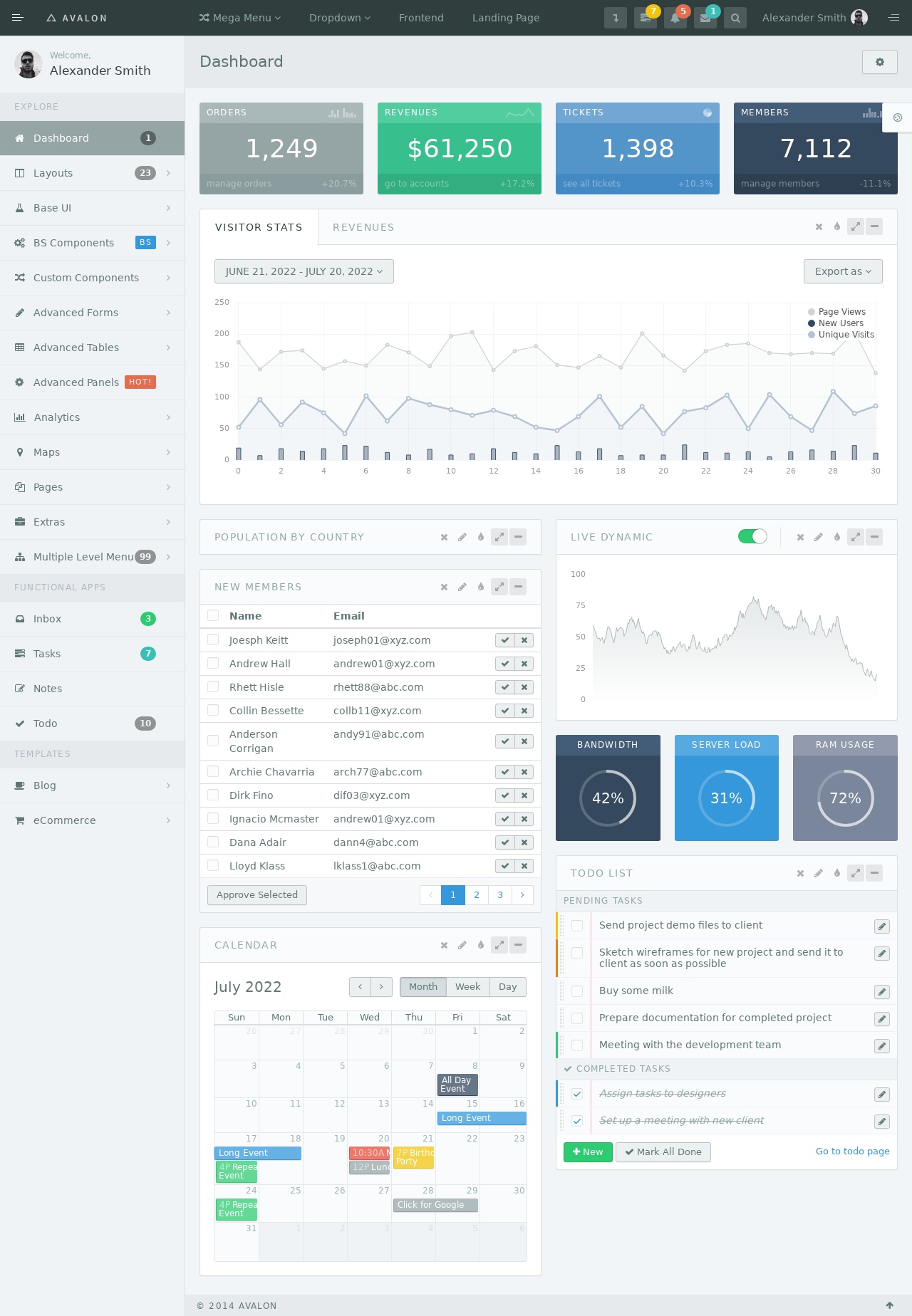Follow the 'Go to todo page' link
The width and height of the screenshot is (912, 1316).
852,1151
